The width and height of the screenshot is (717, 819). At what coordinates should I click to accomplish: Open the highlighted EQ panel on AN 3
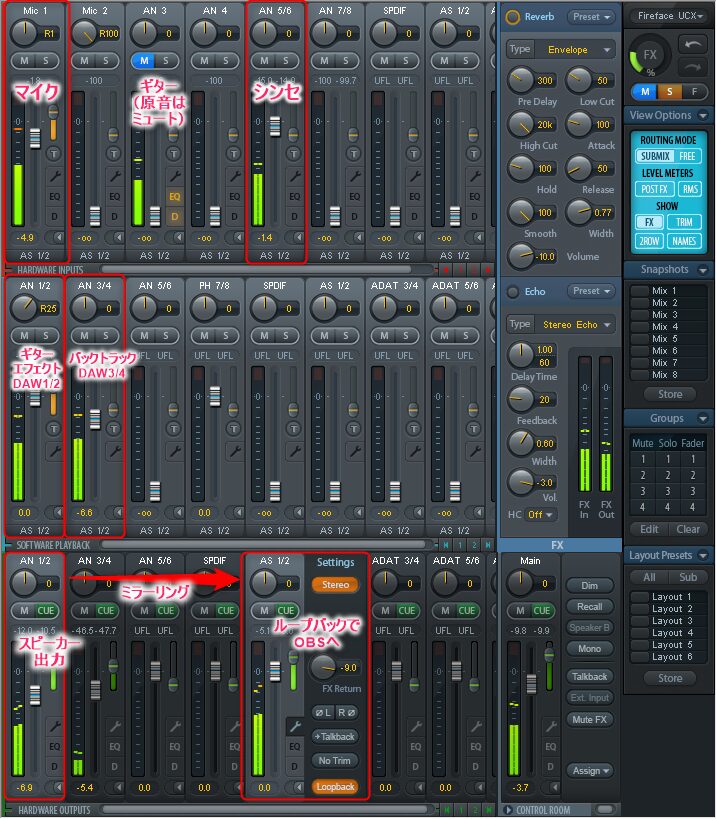(x=174, y=196)
